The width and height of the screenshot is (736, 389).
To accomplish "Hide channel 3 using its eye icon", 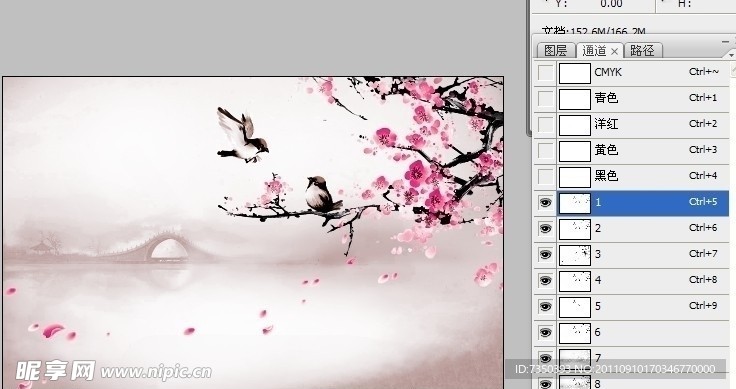I will 545,255.
